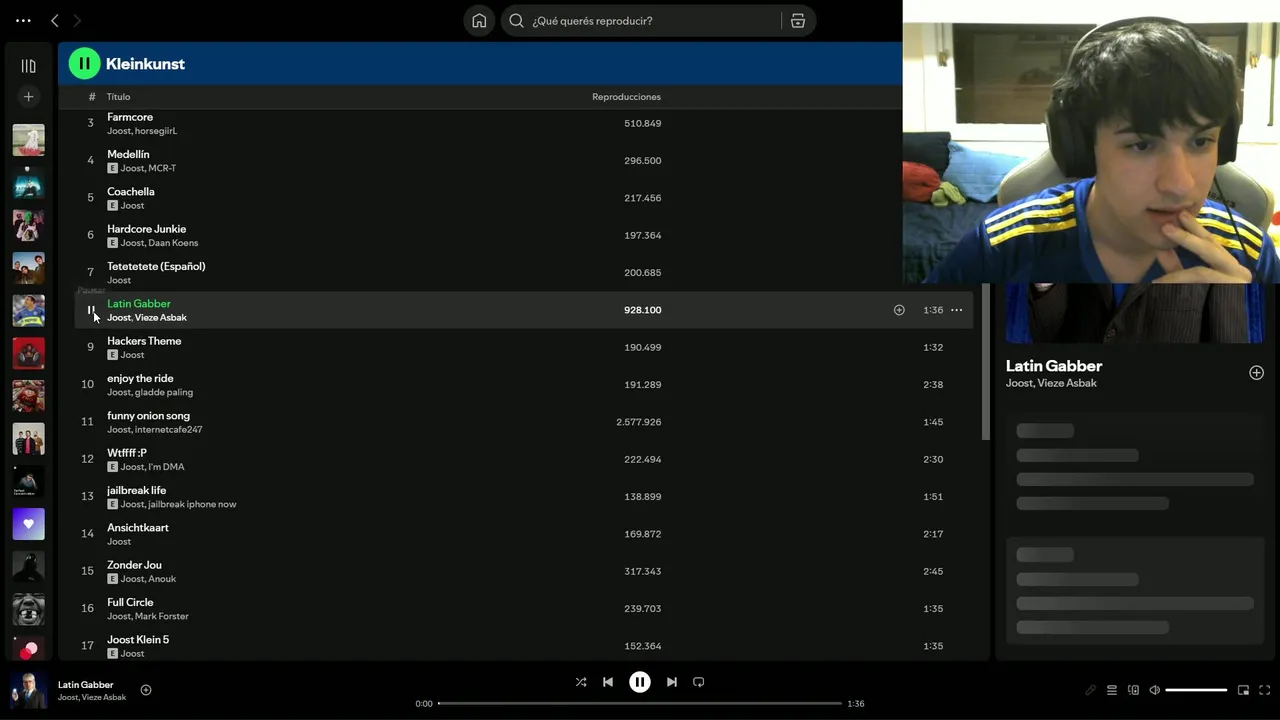Go back with the left arrow

click(x=55, y=20)
